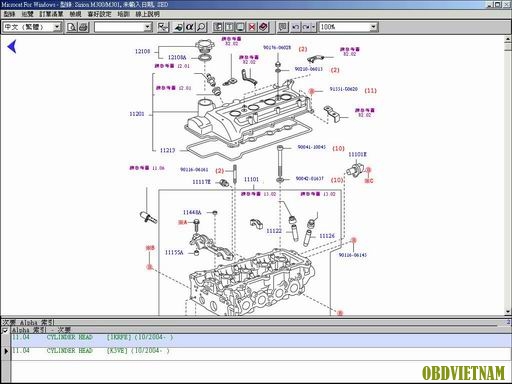Open the 100% zoom dropdown
The width and height of the screenshot is (512, 384).
point(373,27)
